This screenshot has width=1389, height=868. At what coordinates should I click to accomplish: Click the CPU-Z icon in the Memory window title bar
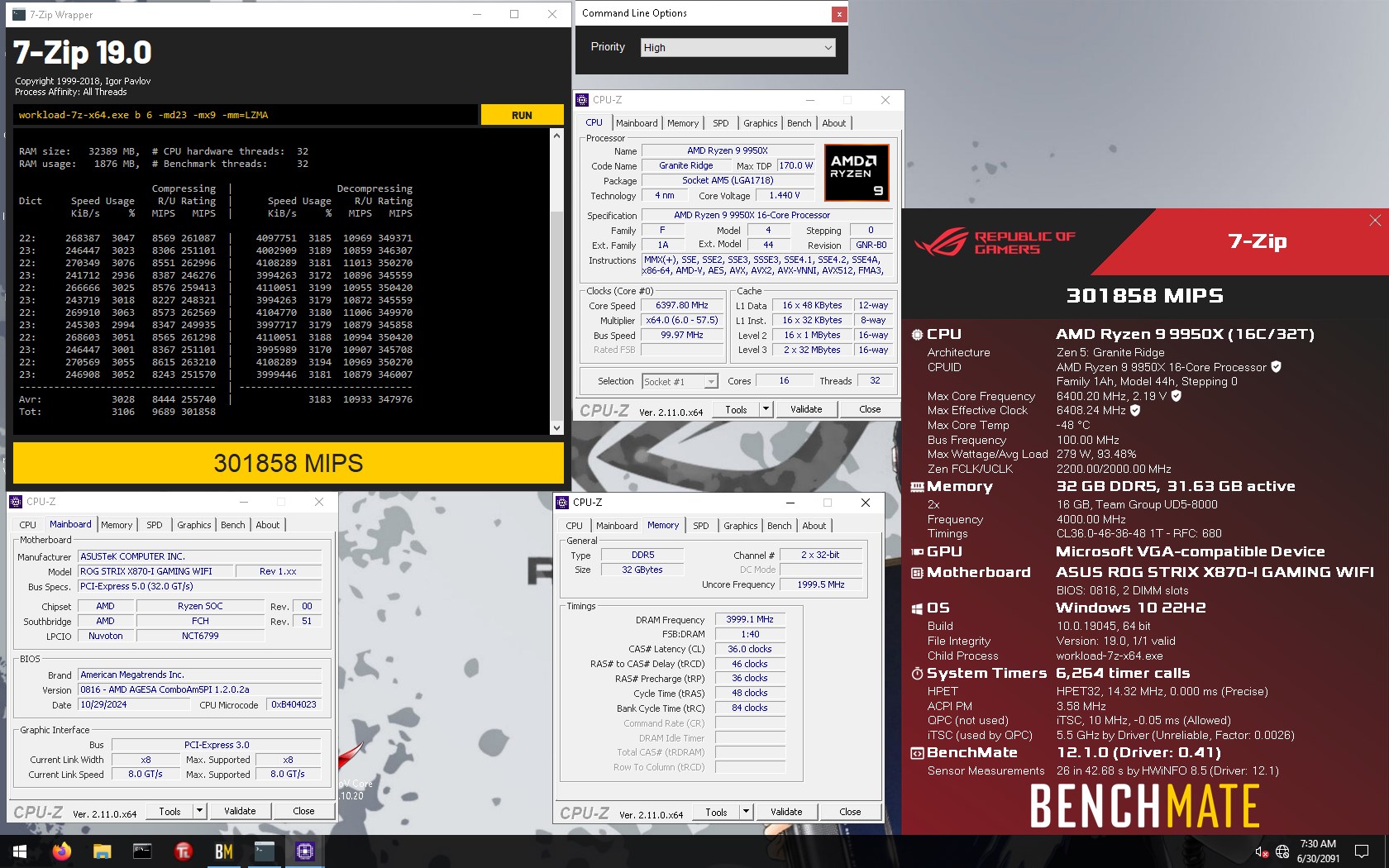click(x=562, y=503)
